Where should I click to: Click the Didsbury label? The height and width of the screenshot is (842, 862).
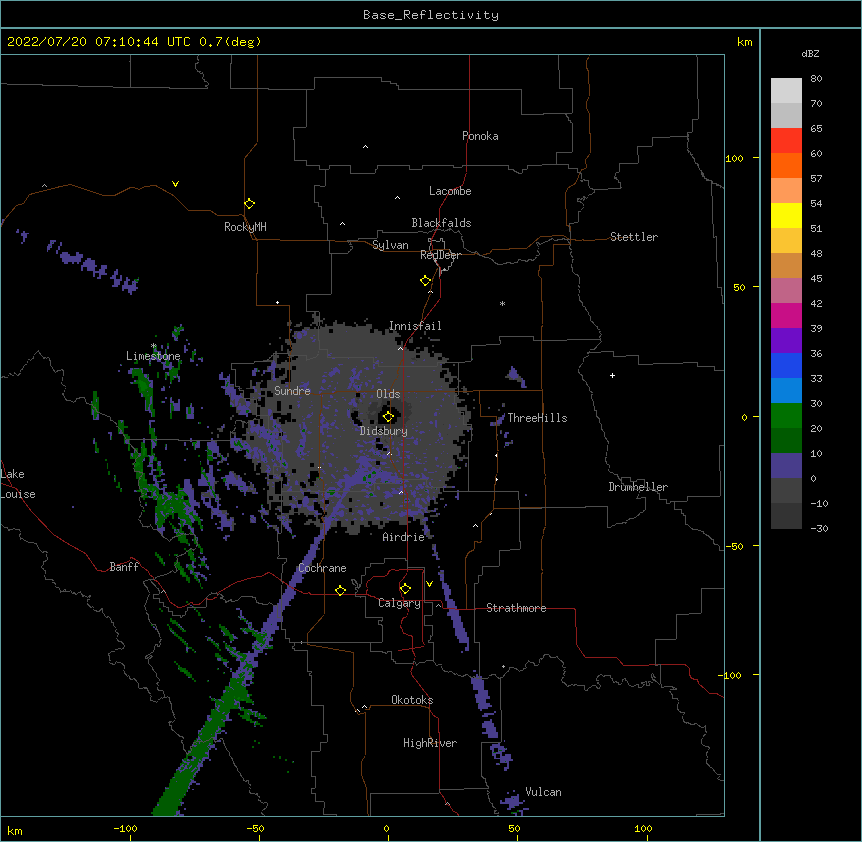(384, 431)
